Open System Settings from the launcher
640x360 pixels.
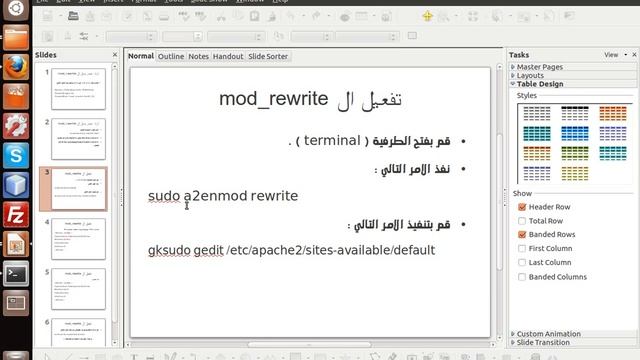click(16, 126)
